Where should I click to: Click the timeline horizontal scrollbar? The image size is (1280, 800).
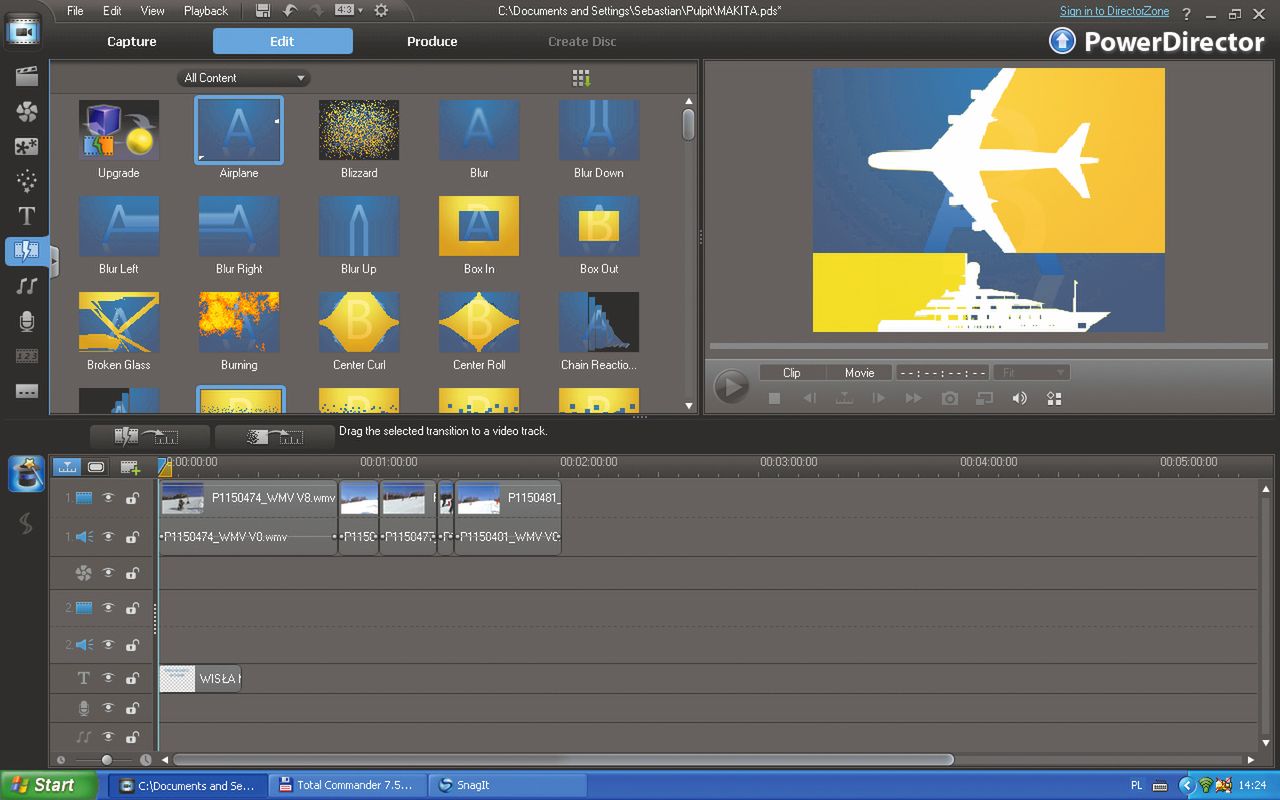point(564,760)
